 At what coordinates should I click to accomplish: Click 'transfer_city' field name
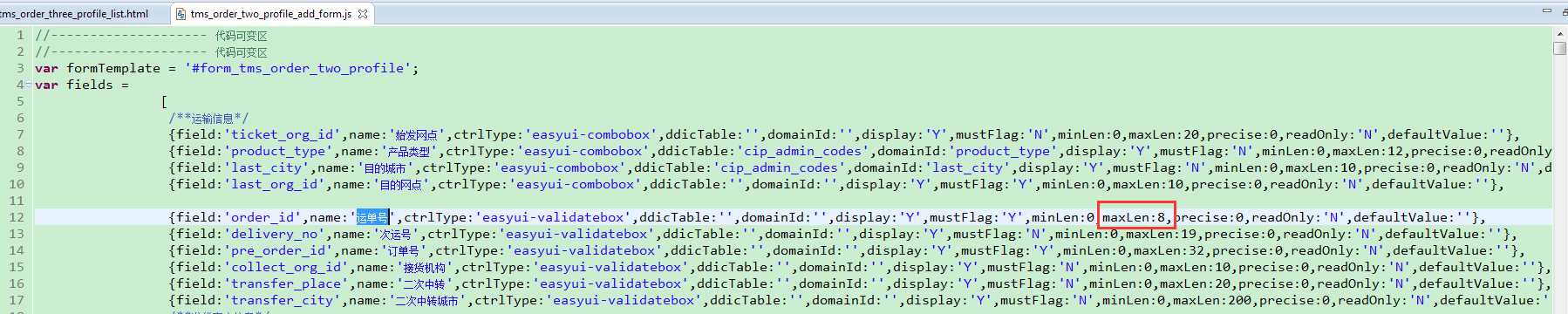[x=282, y=300]
